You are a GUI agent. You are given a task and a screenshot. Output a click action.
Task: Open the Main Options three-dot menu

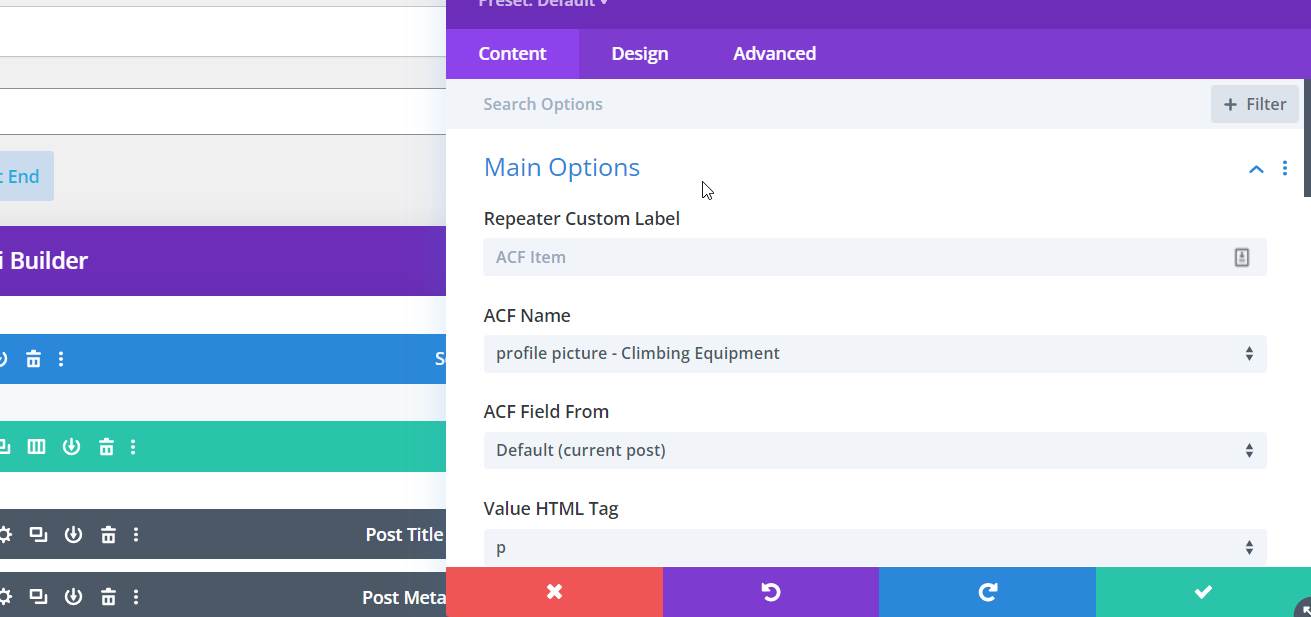click(x=1285, y=169)
